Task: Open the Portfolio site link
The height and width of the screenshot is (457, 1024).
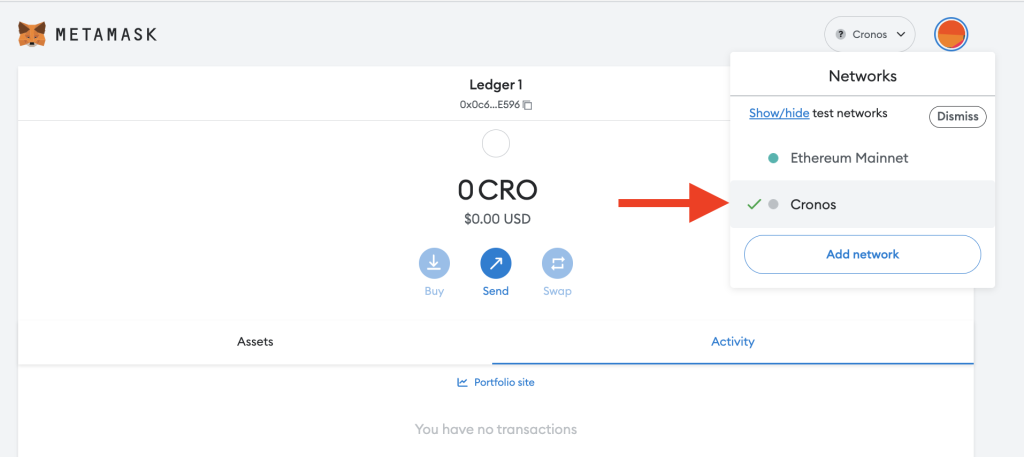Action: coord(503,382)
